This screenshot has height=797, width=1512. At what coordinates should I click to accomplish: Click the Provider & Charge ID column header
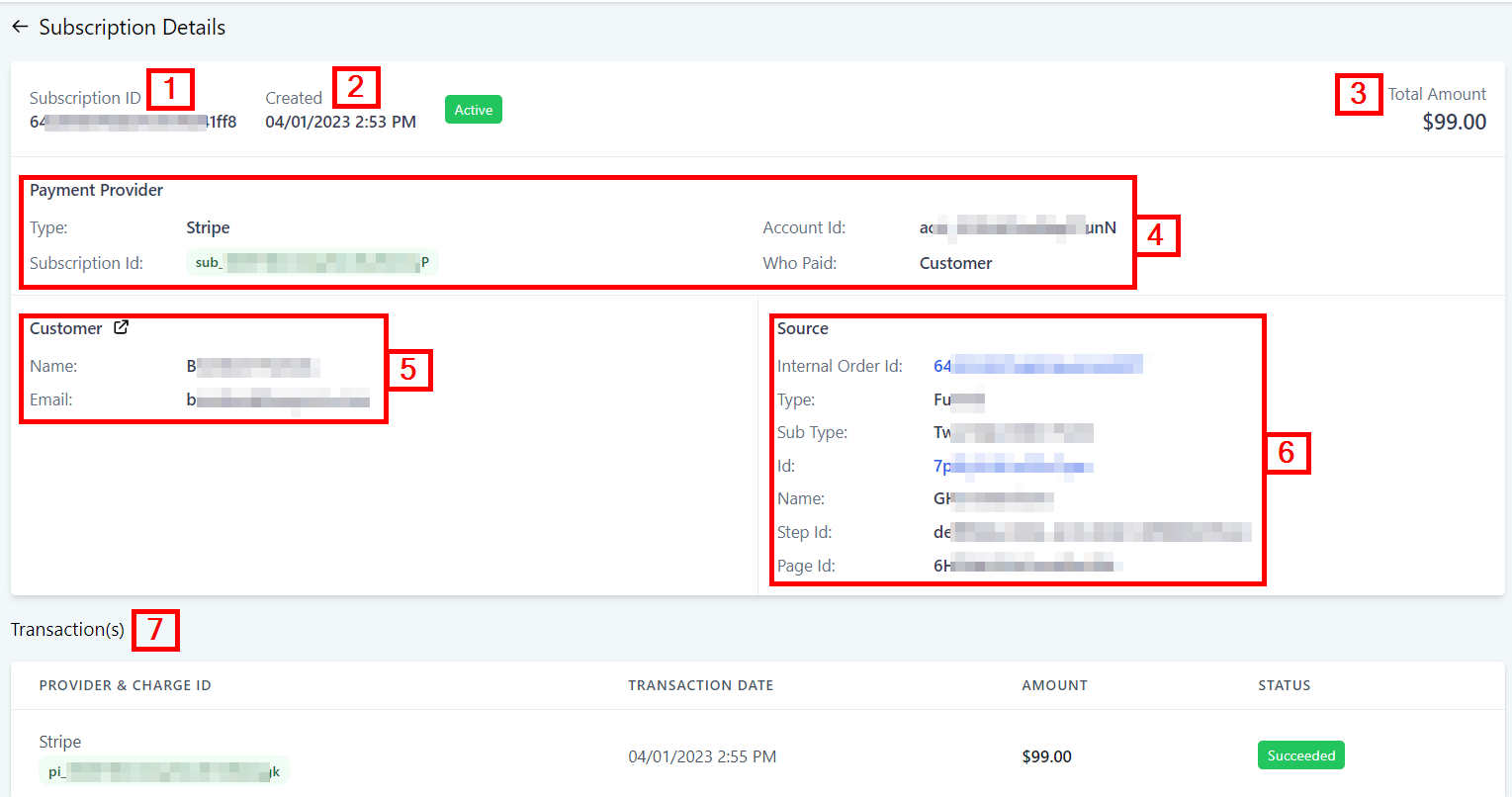[x=125, y=685]
